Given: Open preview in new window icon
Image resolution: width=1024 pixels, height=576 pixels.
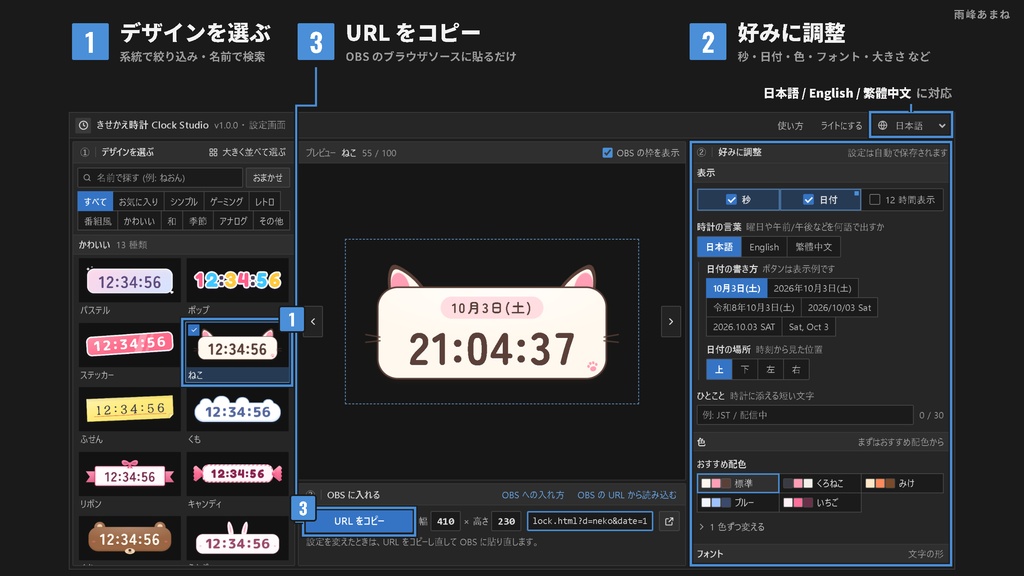Looking at the screenshot, I should point(669,521).
